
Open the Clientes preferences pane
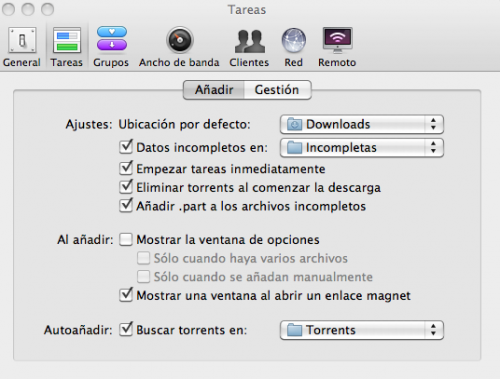pyautogui.click(x=249, y=47)
